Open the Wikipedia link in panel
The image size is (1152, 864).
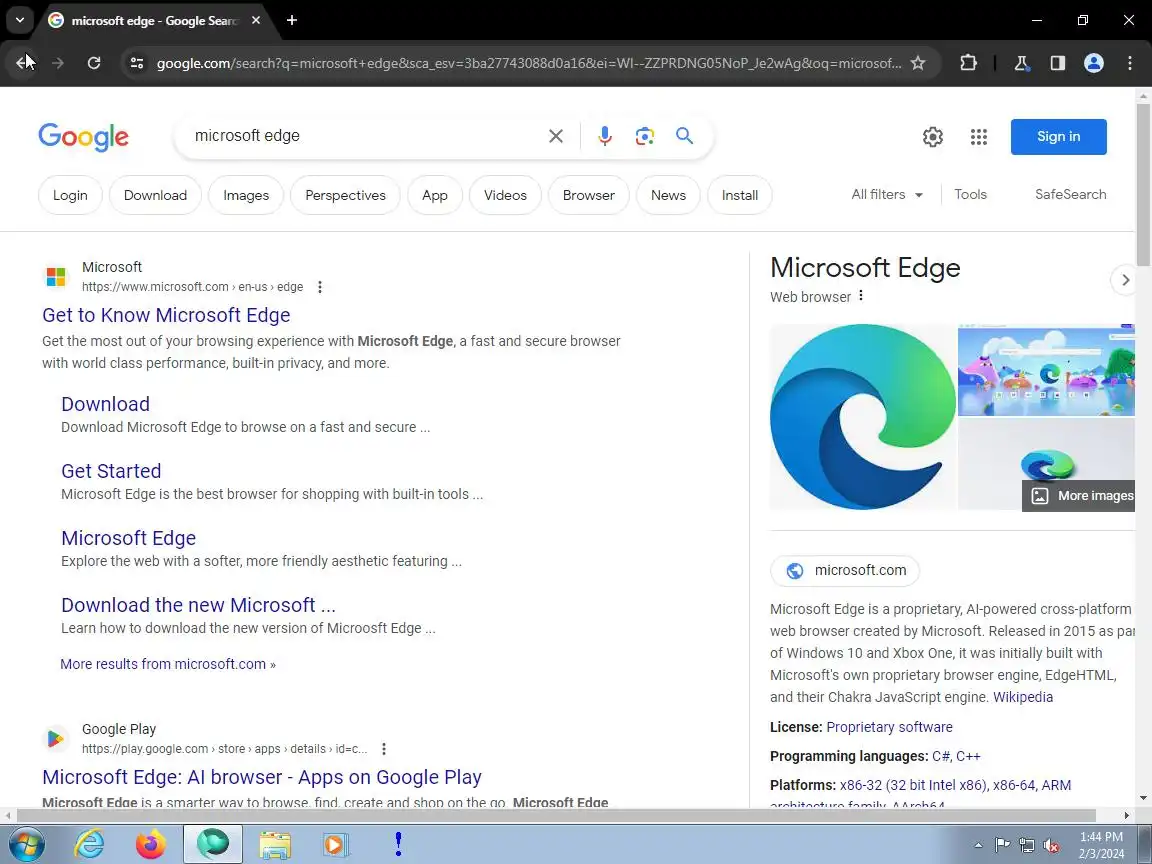(x=1023, y=697)
